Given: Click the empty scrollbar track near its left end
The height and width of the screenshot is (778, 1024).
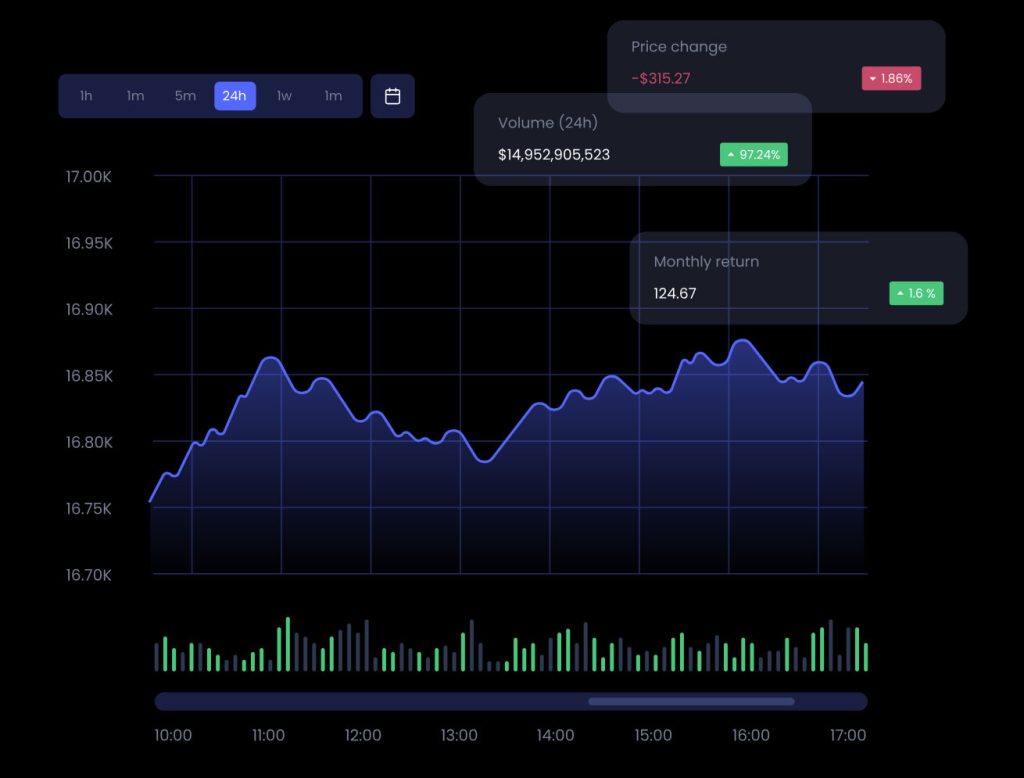Looking at the screenshot, I should coord(250,701).
